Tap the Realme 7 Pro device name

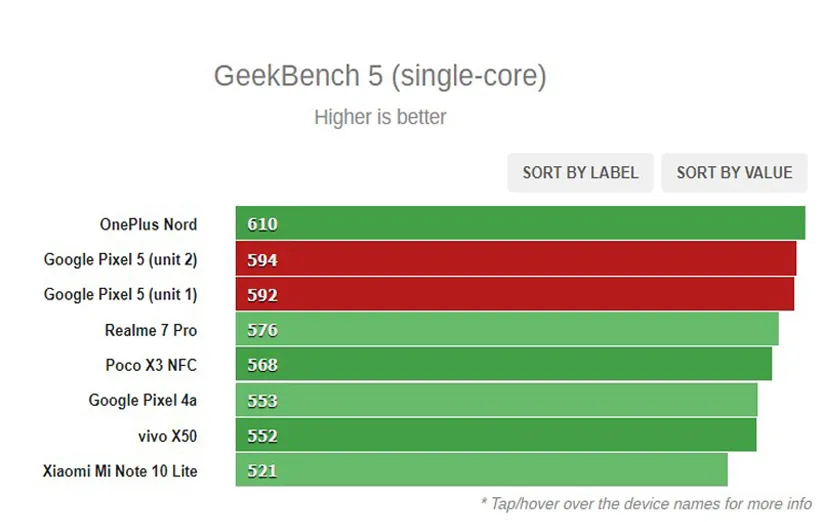click(151, 330)
